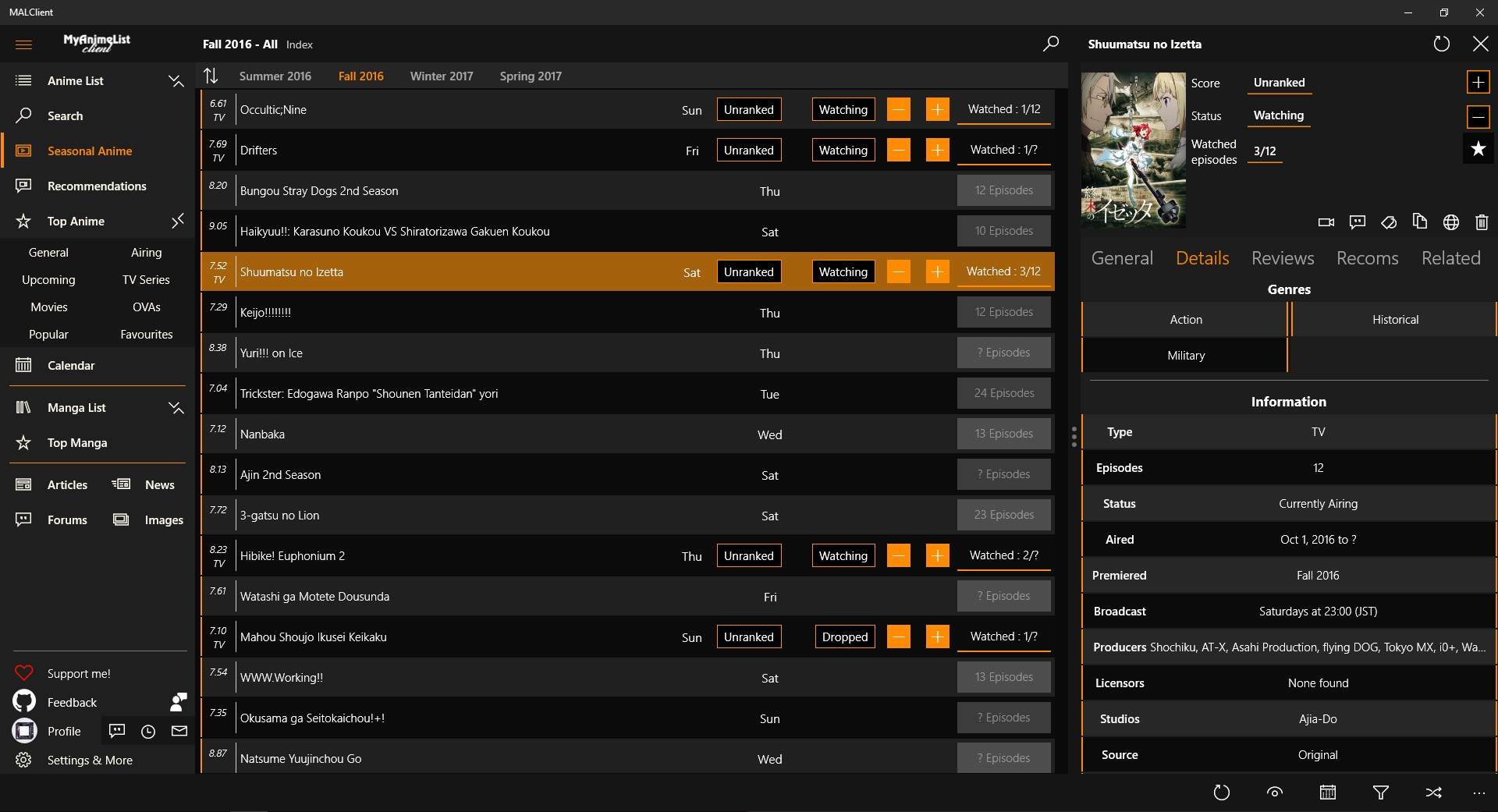This screenshot has width=1498, height=812.
Task: Click Watched 3/12 on Shuumatsu no Izetta row
Action: [1004, 271]
